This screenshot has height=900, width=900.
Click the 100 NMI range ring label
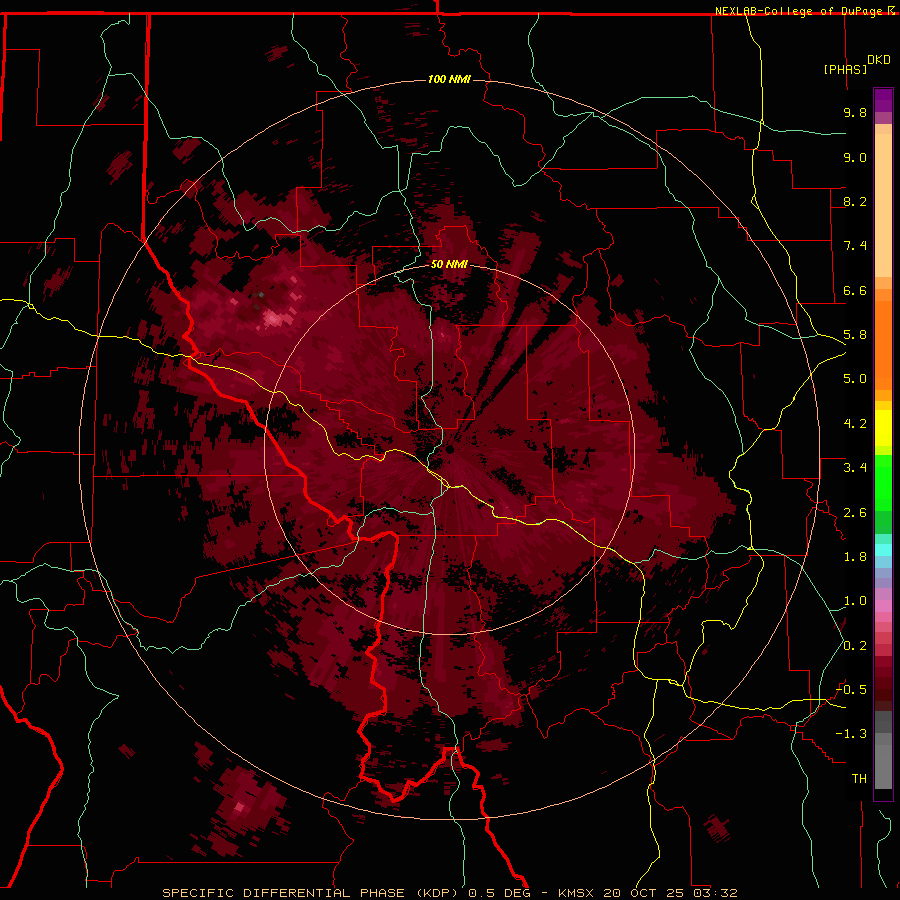[x=449, y=79]
